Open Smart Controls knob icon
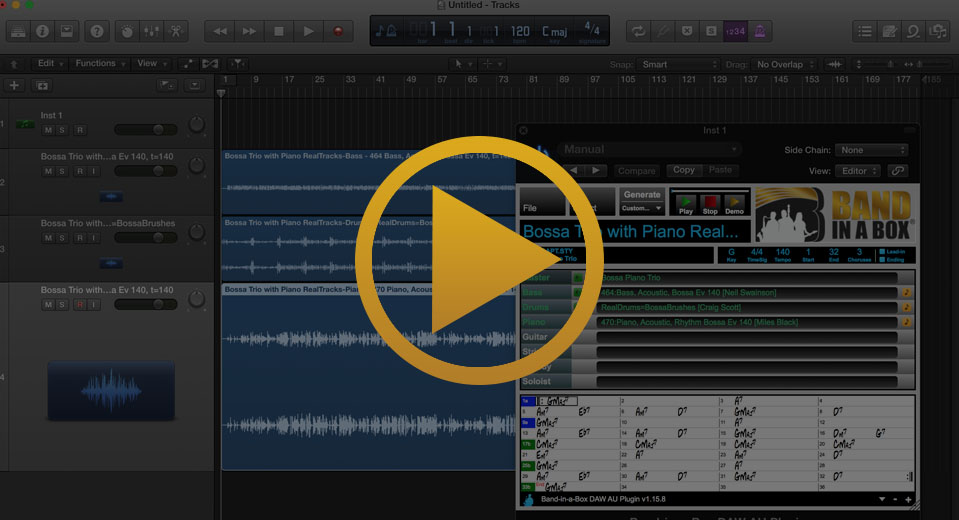 (x=127, y=31)
